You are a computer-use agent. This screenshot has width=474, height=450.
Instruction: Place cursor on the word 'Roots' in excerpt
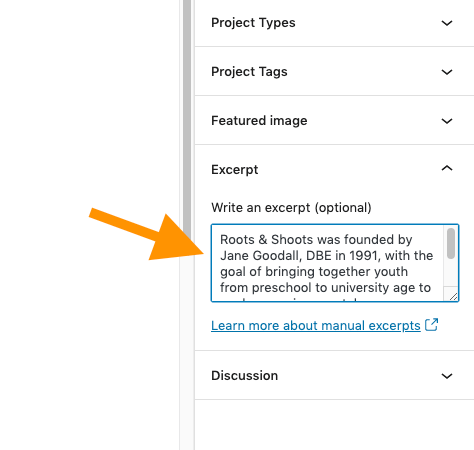click(237, 240)
